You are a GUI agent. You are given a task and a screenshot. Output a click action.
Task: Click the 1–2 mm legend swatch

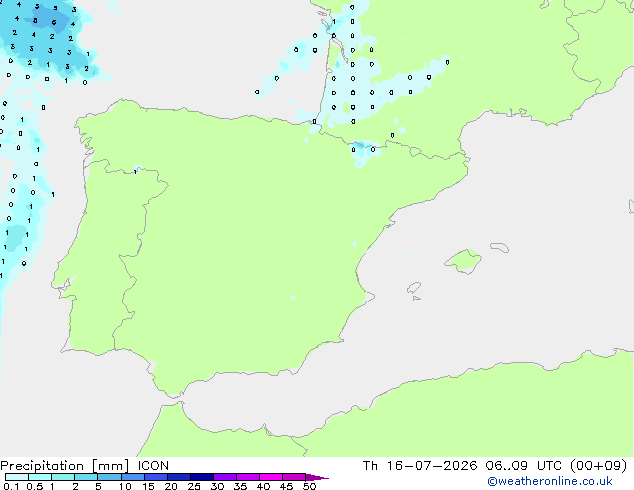tap(63, 477)
